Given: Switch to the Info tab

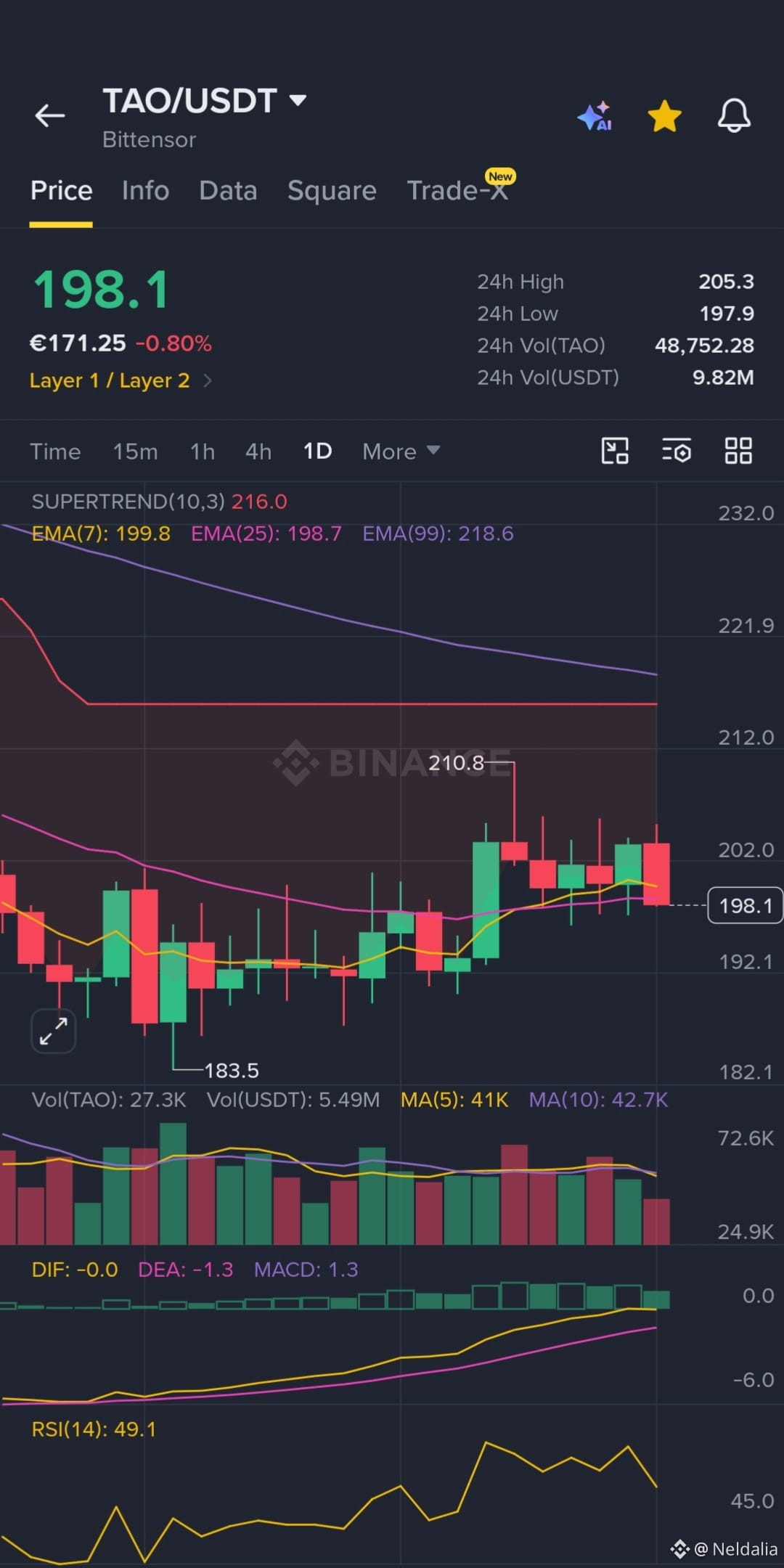Looking at the screenshot, I should pyautogui.click(x=145, y=190).
